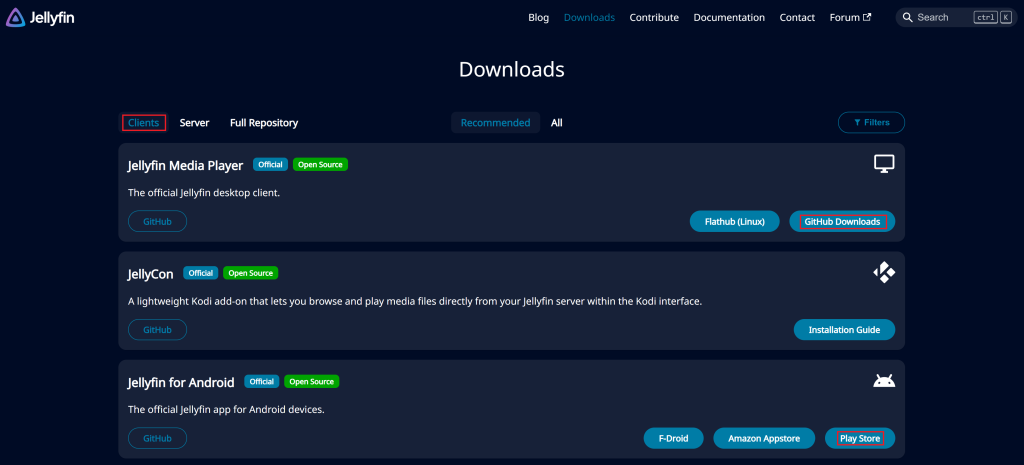The height and width of the screenshot is (465, 1024).
Task: Click the Kodi icon on JellyCon card
Action: point(884,272)
